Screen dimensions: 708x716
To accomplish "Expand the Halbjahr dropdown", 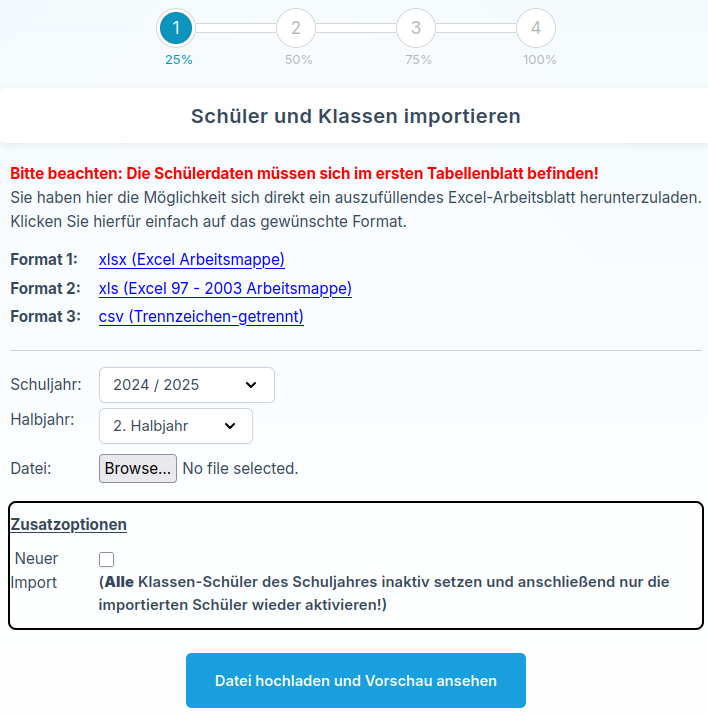I will coord(175,426).
